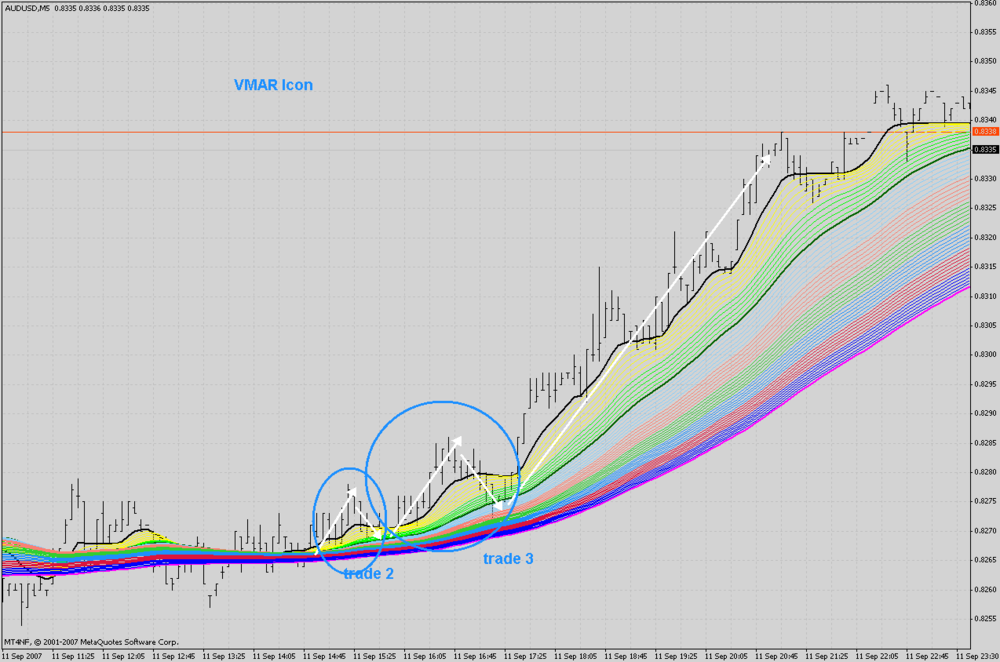Click the black 0.8335 current price tag

tap(985, 149)
